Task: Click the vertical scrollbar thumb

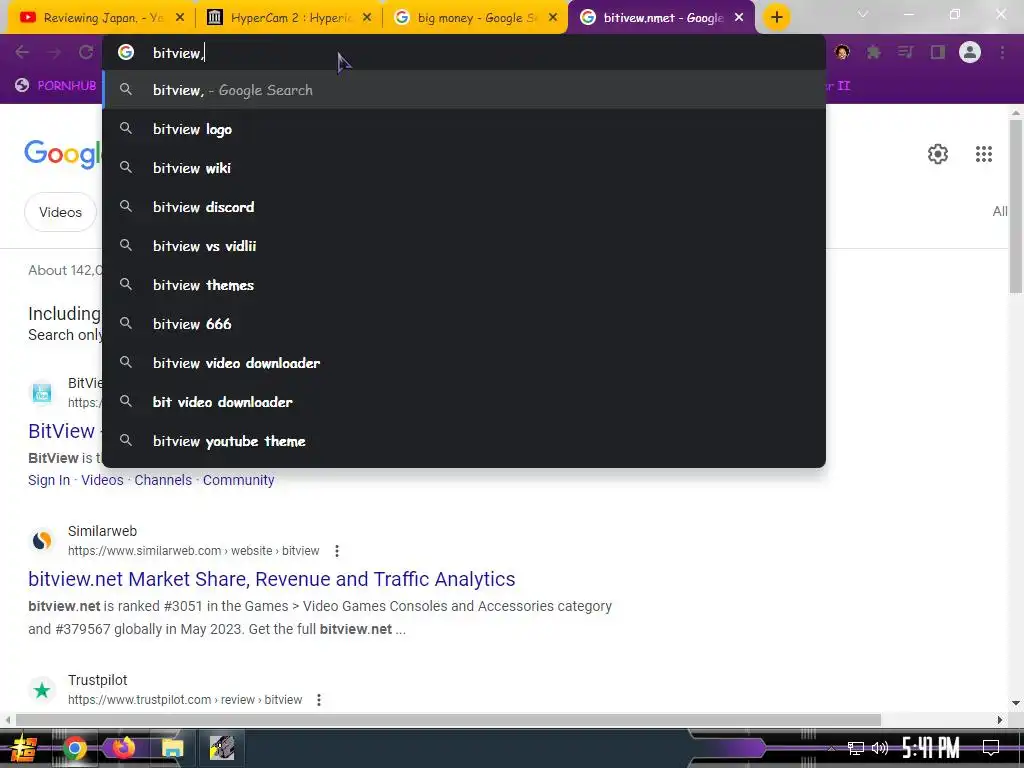Action: coord(1016,206)
